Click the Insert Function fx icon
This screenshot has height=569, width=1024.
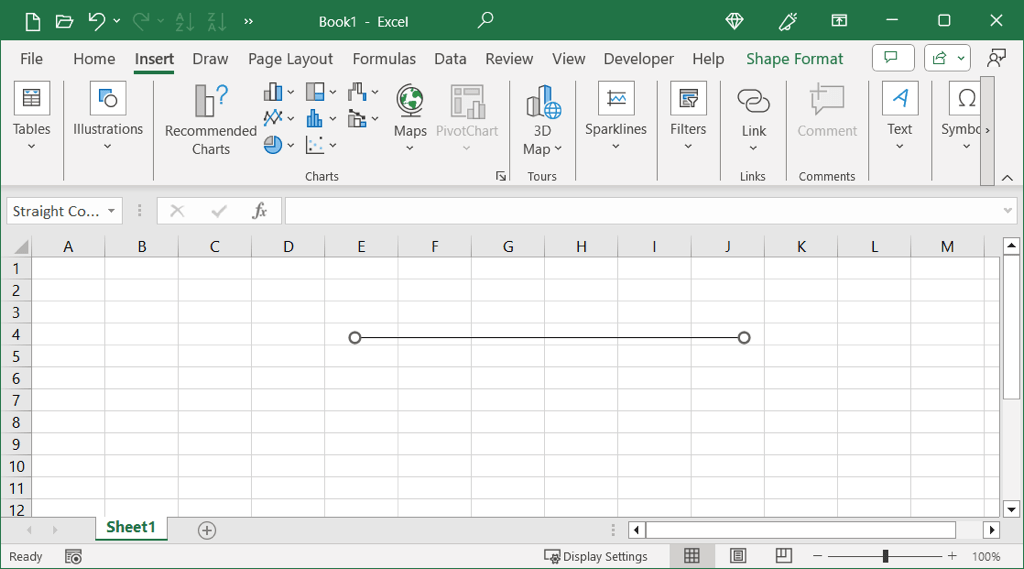(260, 211)
